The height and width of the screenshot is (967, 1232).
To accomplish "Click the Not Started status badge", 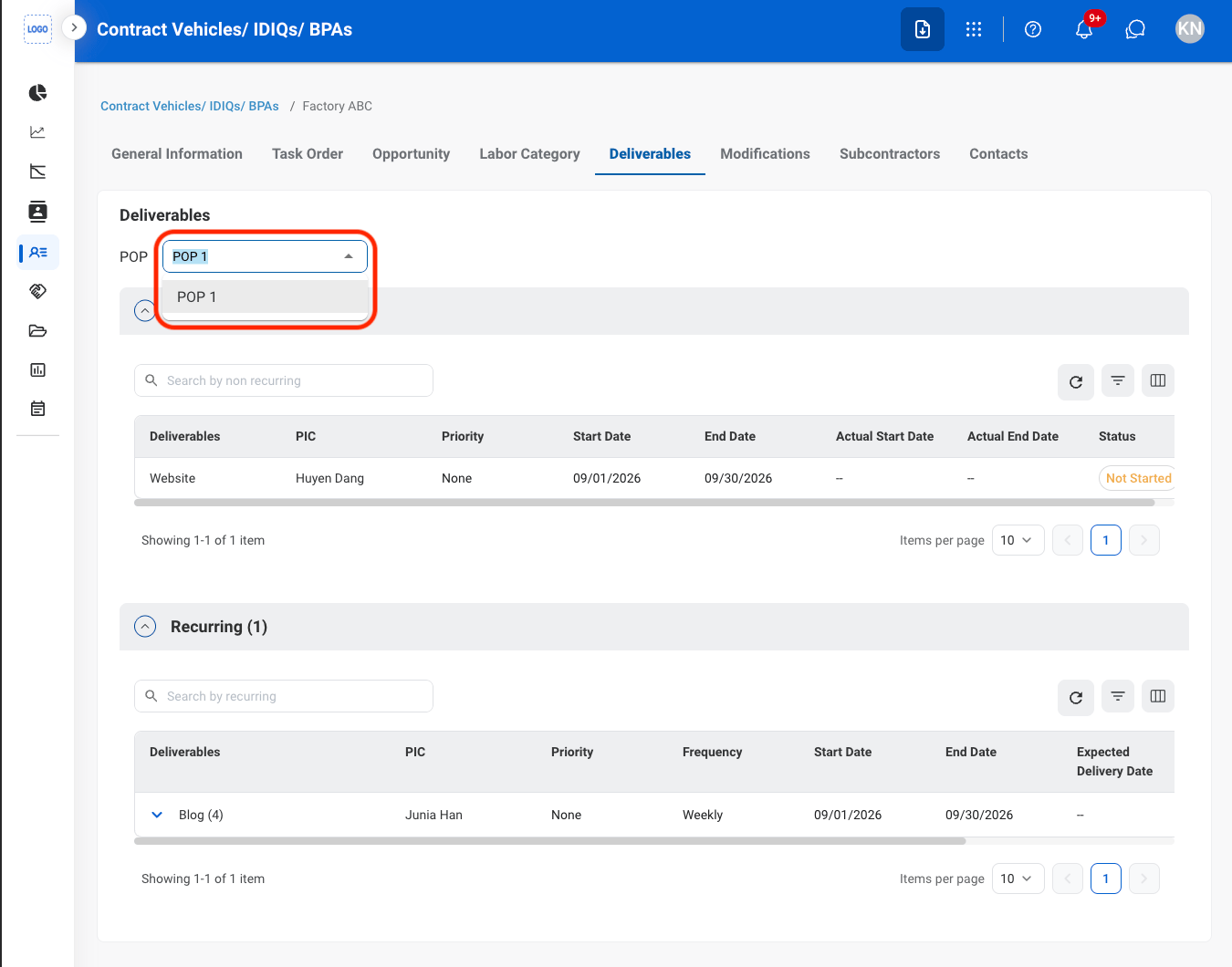I will click(x=1137, y=478).
